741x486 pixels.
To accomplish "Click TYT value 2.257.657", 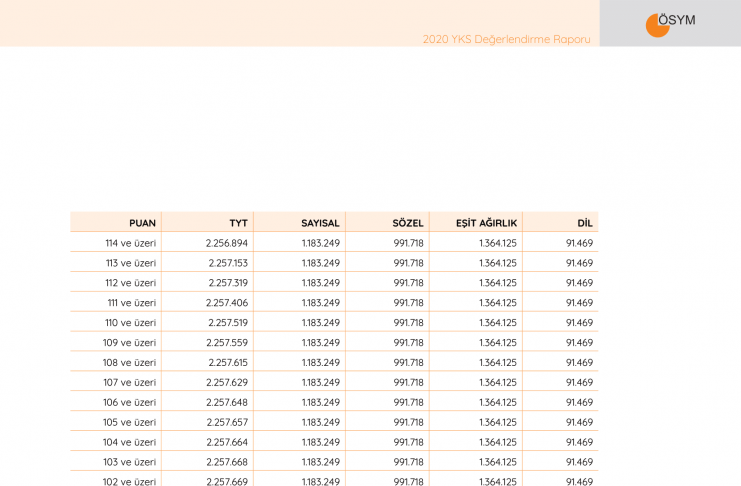I will 227,422.
